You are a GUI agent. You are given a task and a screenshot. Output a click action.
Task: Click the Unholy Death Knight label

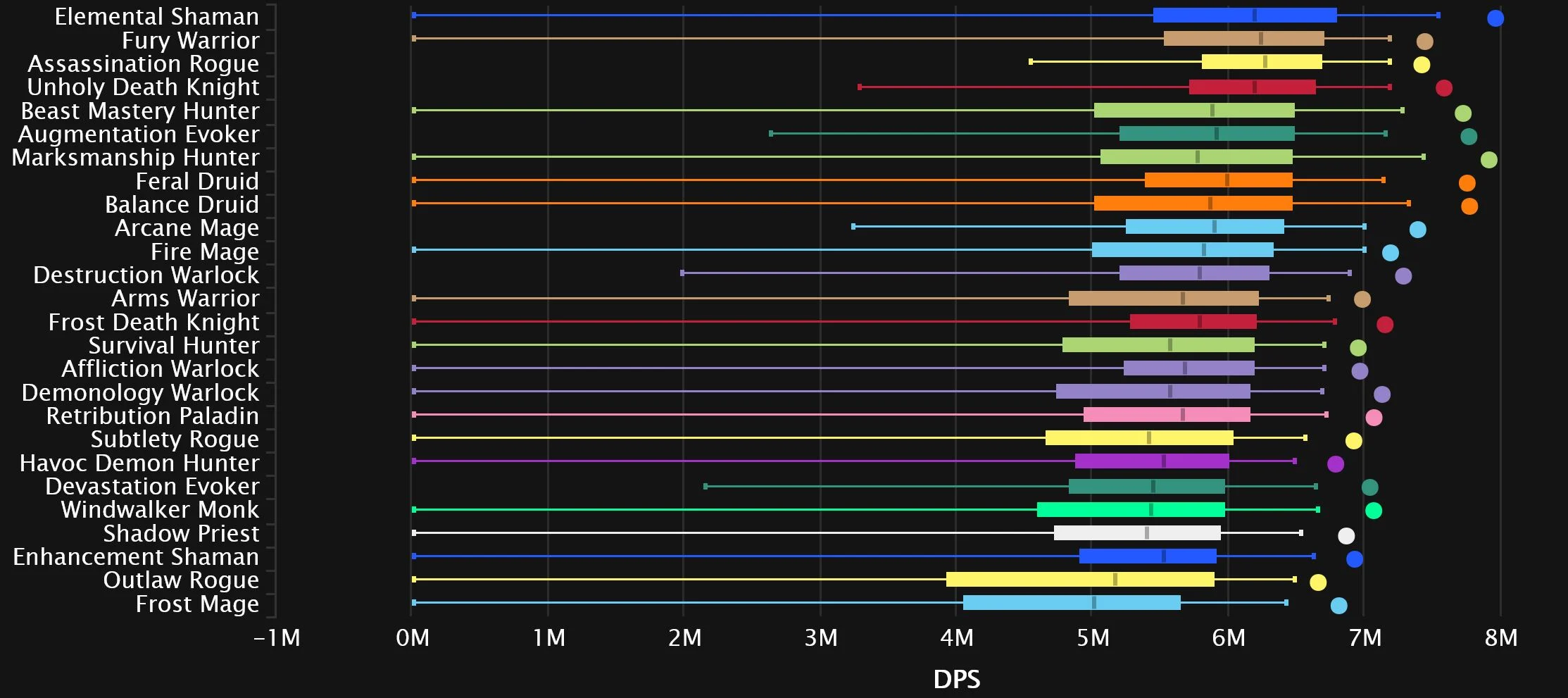tap(143, 87)
